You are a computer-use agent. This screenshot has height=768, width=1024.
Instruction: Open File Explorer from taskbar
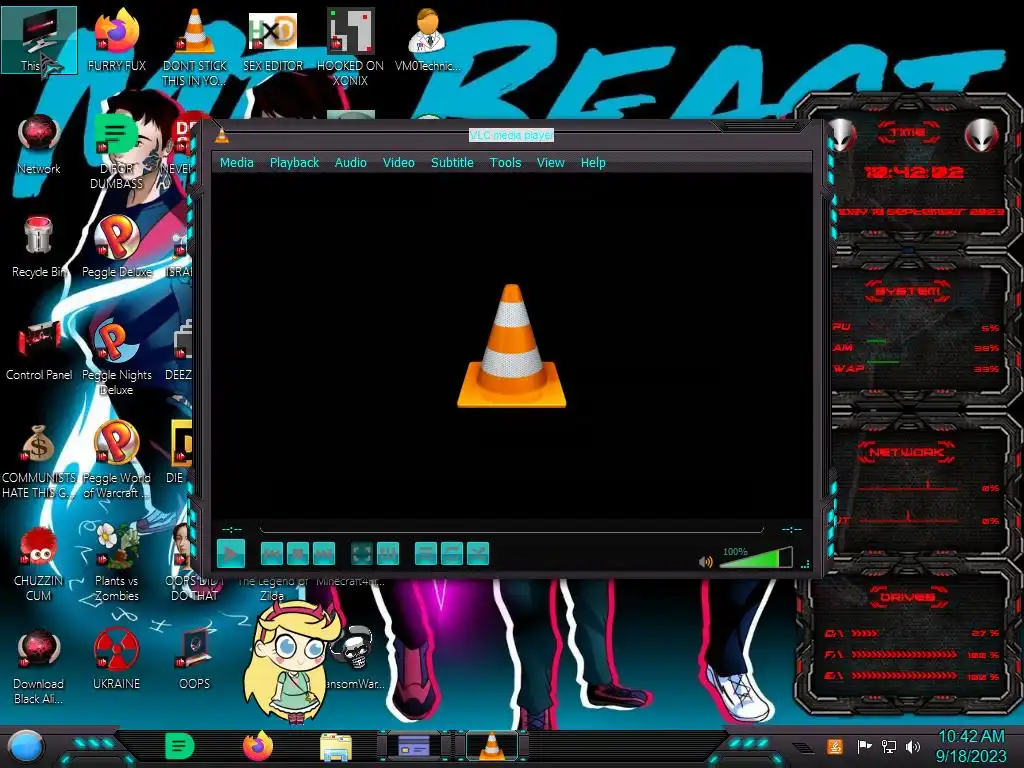click(336, 747)
